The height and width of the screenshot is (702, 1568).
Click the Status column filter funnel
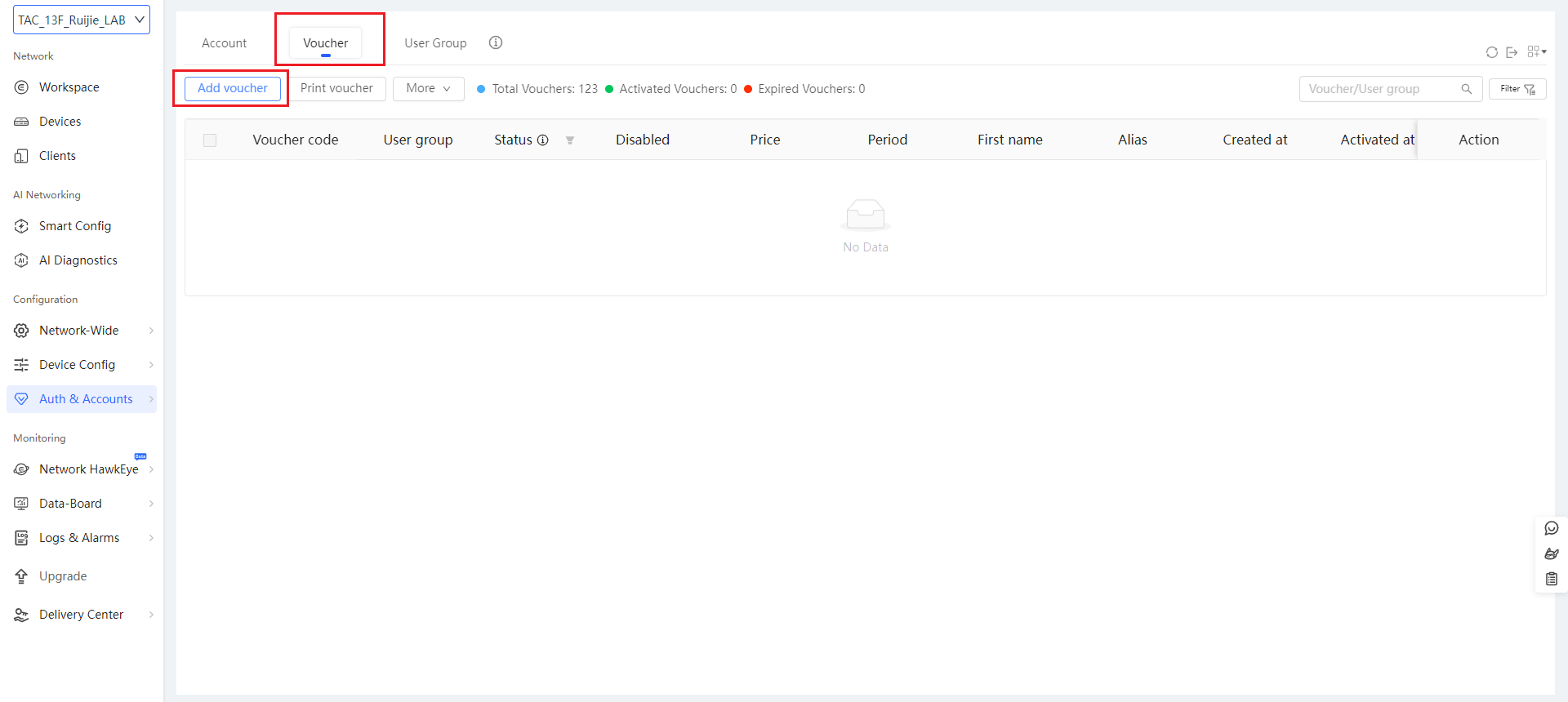click(570, 140)
